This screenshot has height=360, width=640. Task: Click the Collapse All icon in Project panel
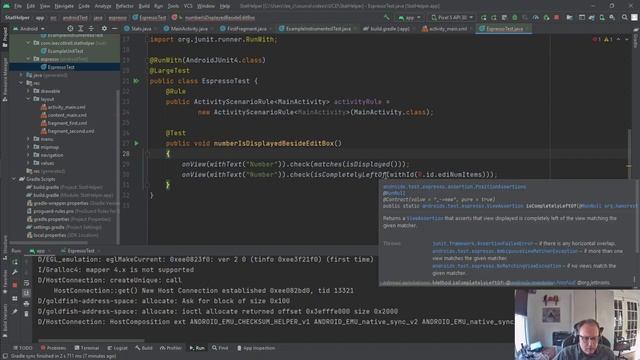click(x=91, y=29)
